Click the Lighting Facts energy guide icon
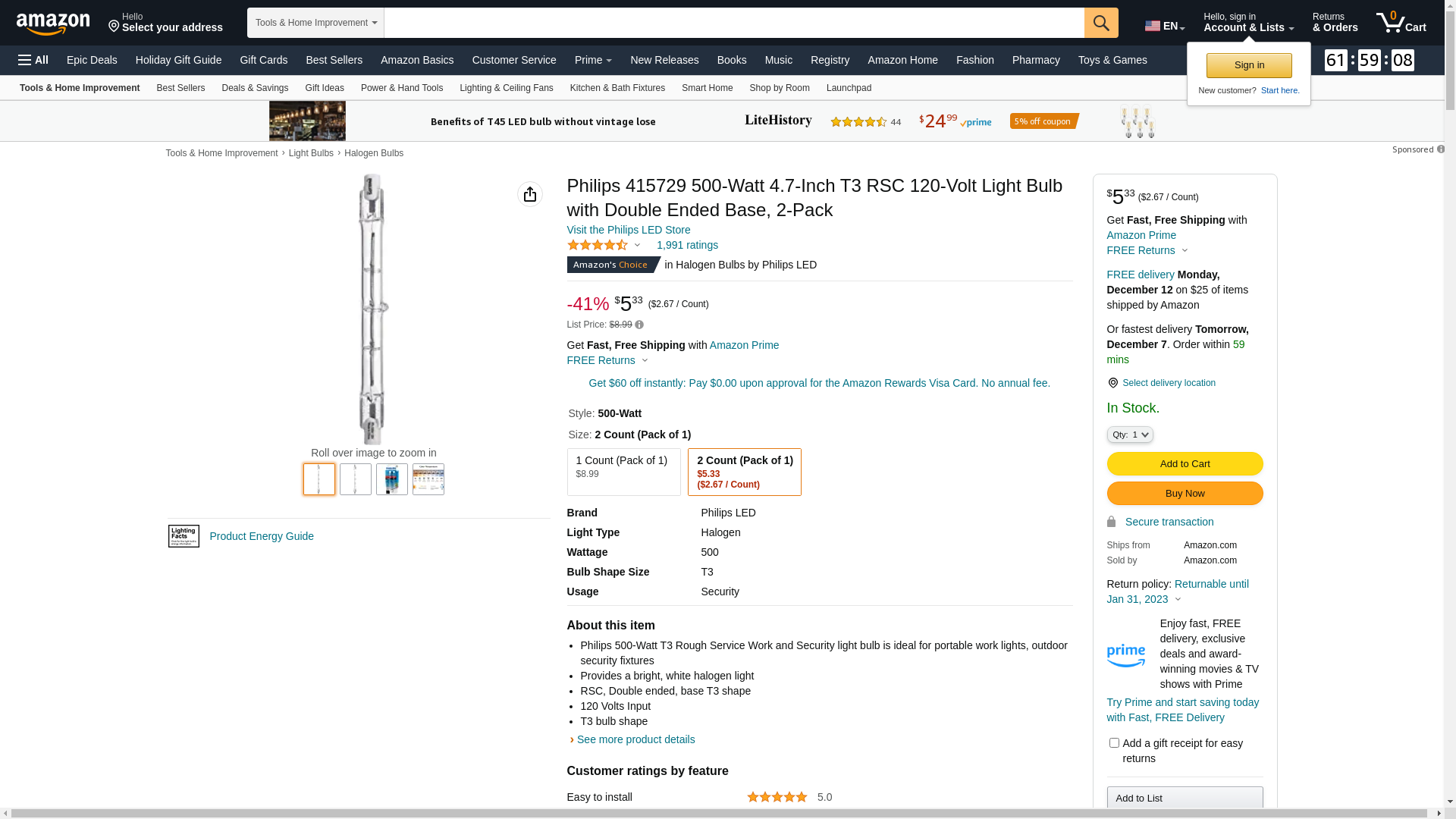 click(x=184, y=536)
